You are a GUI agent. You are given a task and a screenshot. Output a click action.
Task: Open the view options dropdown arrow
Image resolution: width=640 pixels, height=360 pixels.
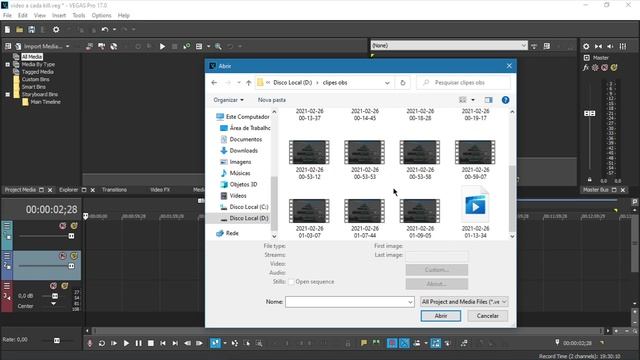coord(473,100)
